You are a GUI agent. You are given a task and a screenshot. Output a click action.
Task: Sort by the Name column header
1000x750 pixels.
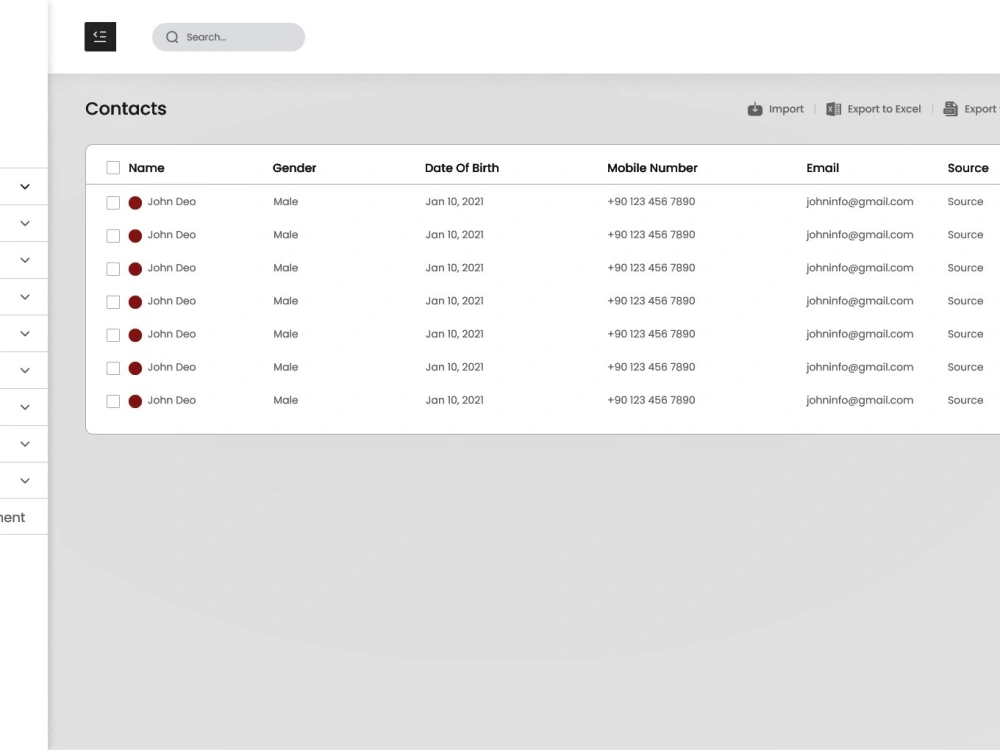(146, 168)
